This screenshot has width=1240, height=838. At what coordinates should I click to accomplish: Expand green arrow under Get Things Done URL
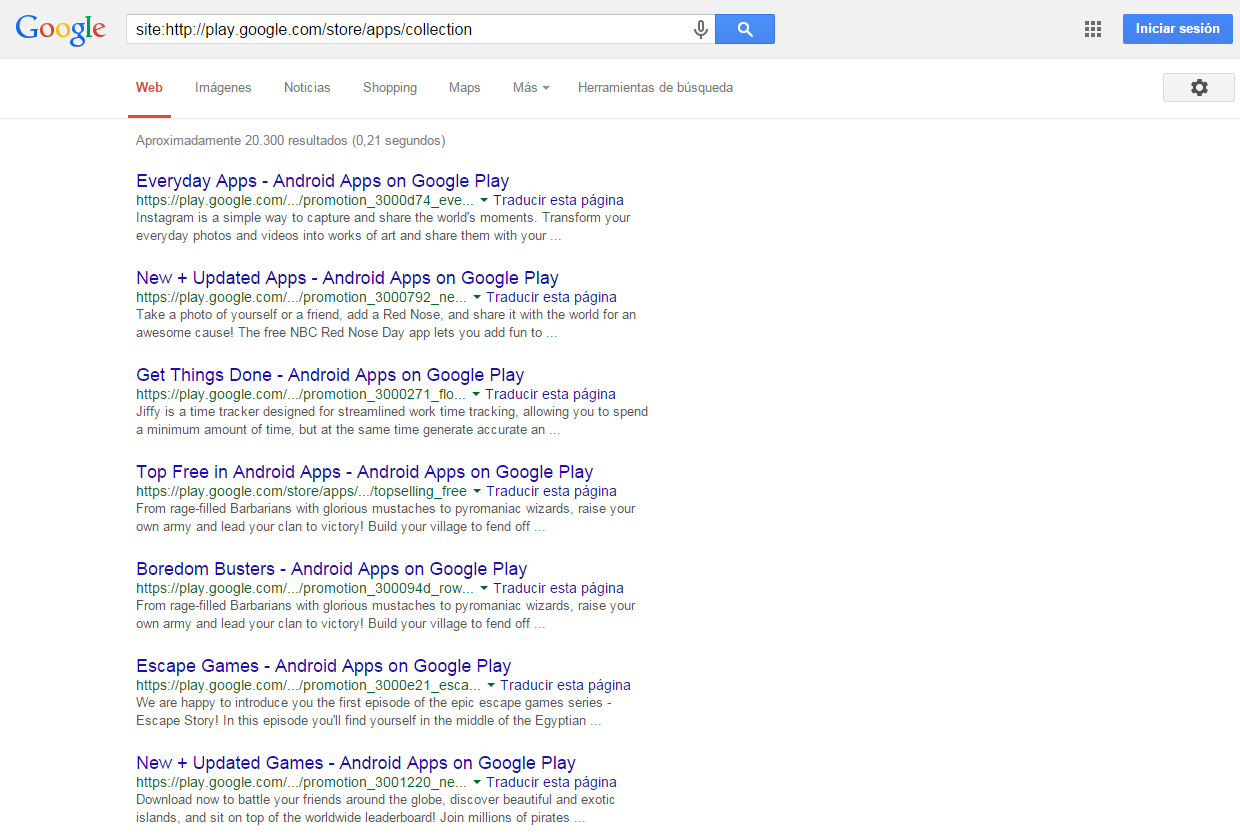tap(476, 394)
